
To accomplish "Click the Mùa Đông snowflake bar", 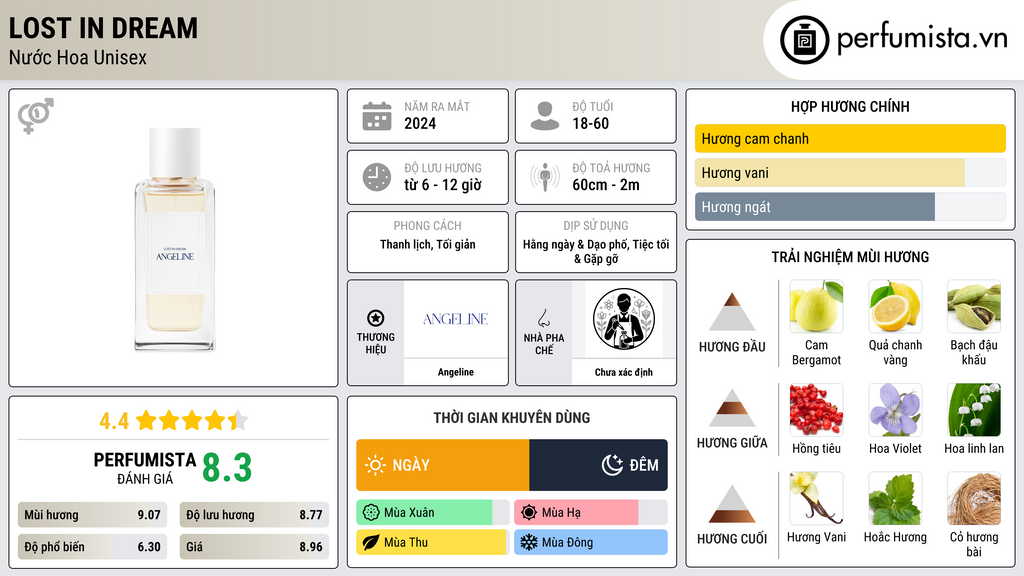I will [x=590, y=542].
